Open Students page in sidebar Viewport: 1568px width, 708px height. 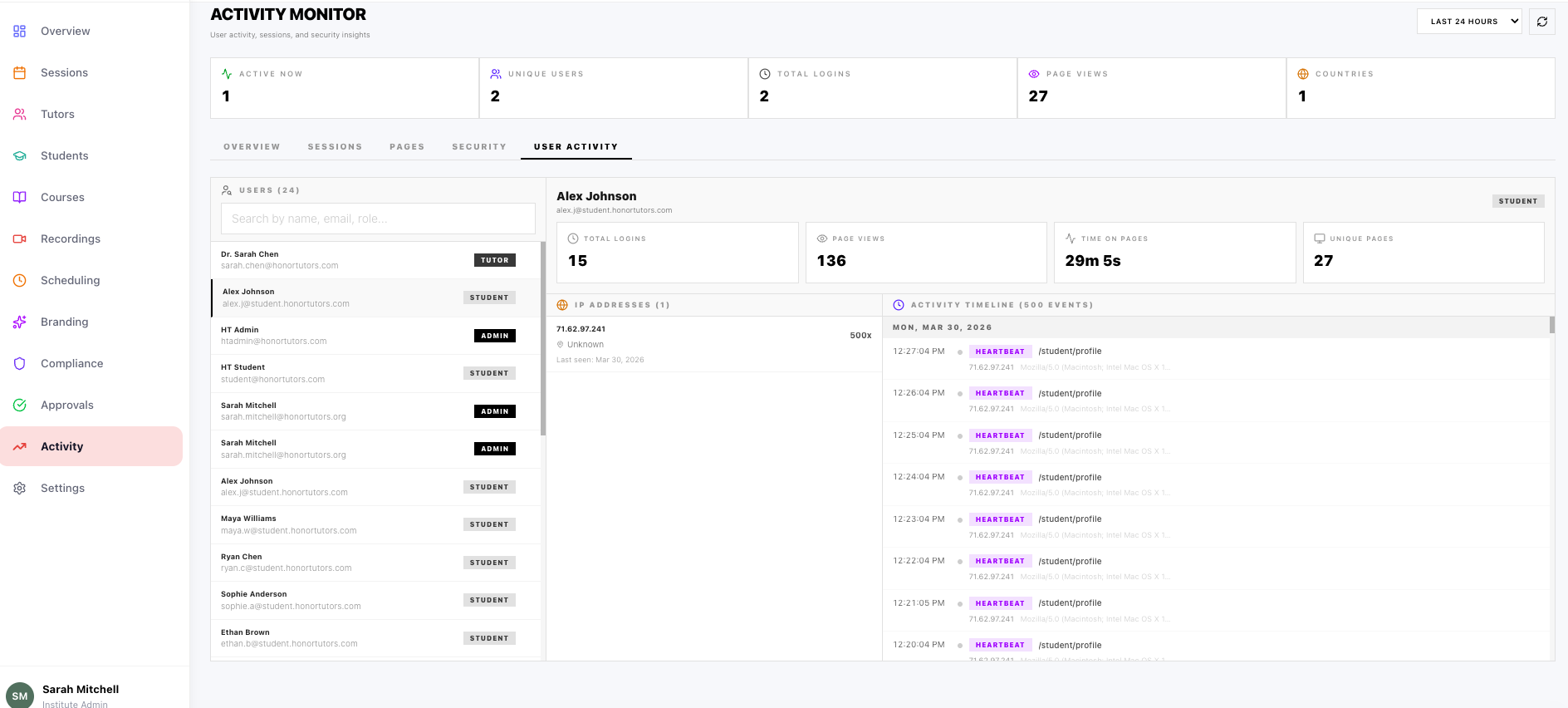click(x=64, y=155)
